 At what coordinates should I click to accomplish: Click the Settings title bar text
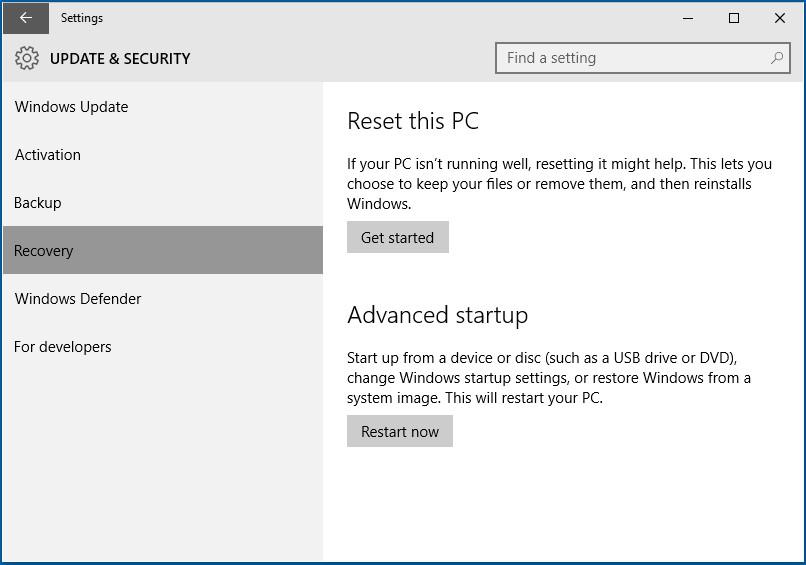tap(82, 18)
